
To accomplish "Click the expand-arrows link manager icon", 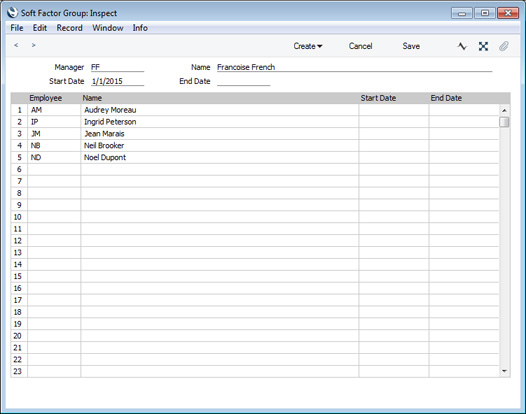I will (x=483, y=46).
